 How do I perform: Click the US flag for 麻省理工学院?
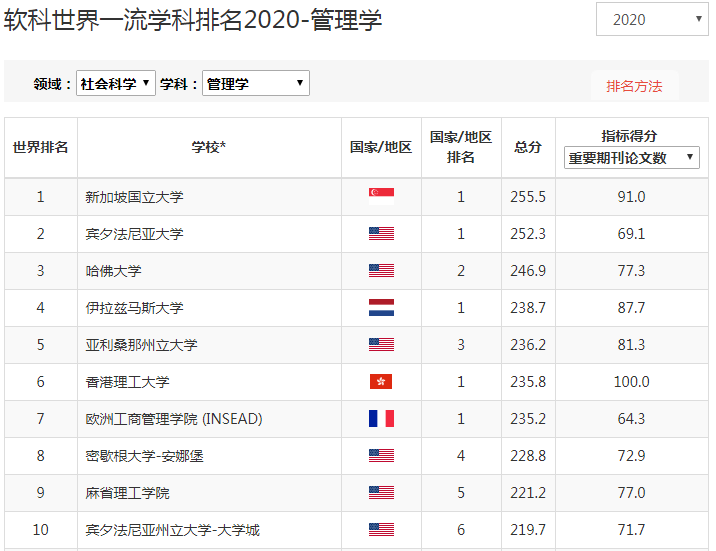[x=381, y=493]
